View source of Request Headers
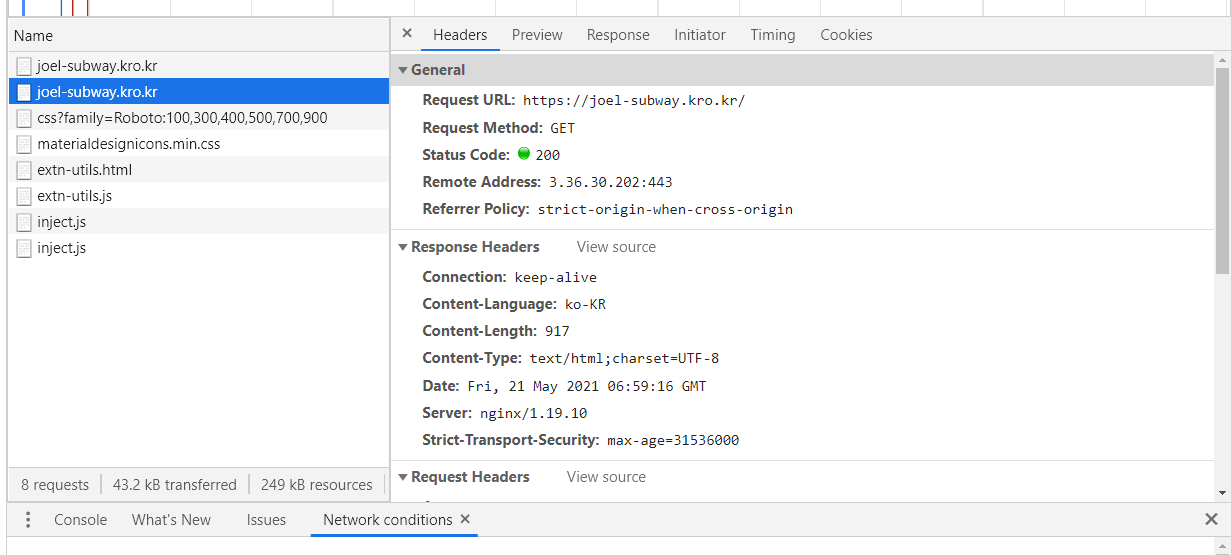Image resolution: width=1231 pixels, height=555 pixels. (606, 477)
